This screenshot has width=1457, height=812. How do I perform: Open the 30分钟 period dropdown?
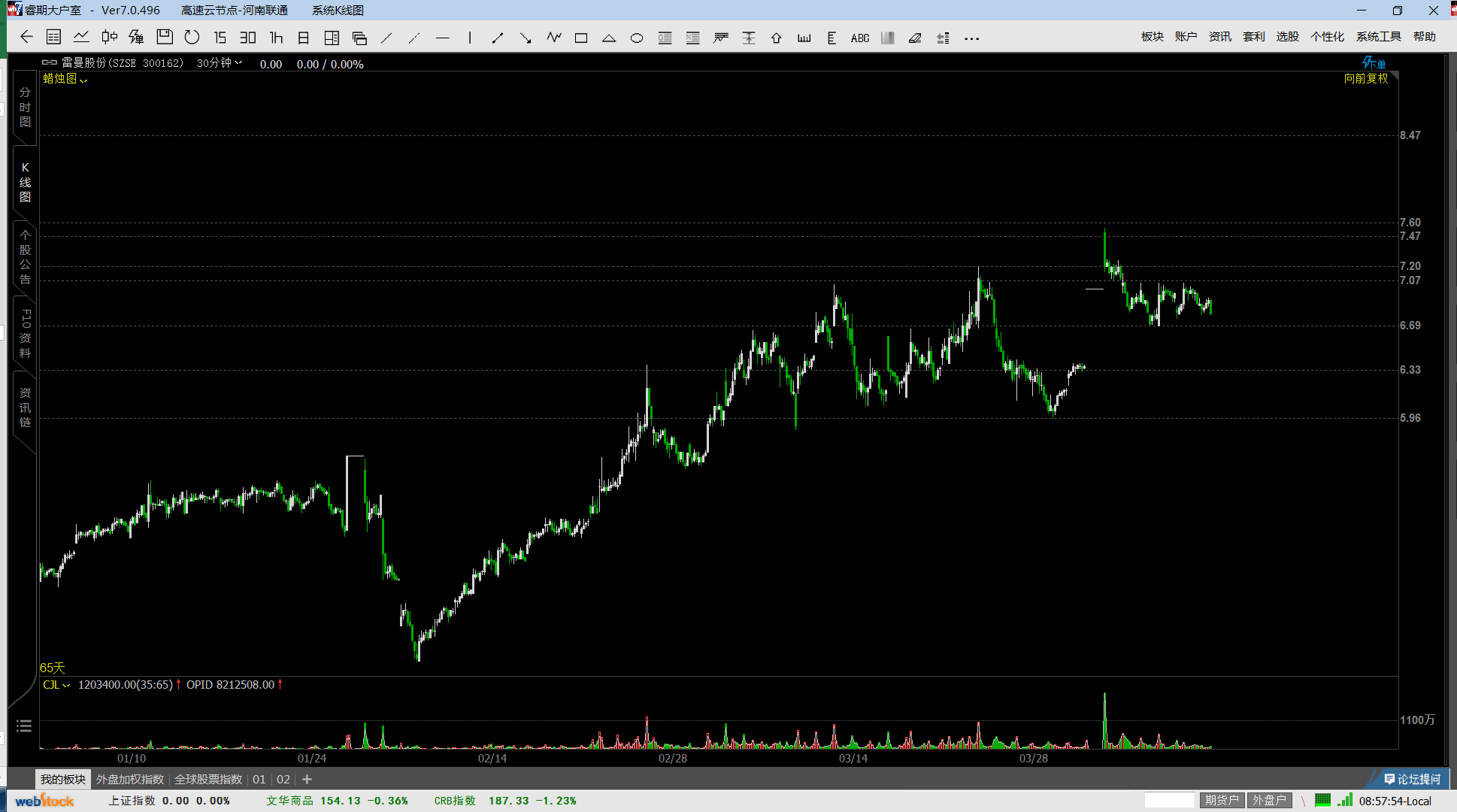coord(220,63)
